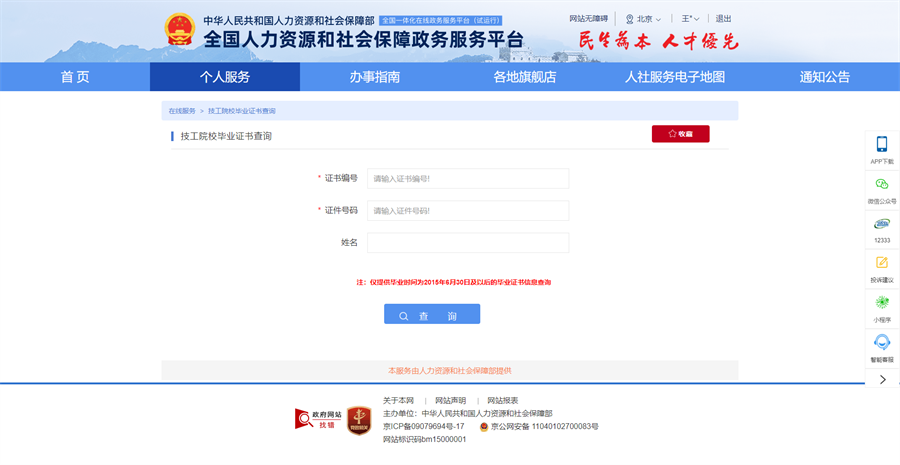Open the 办事指南 navigation tab

[375, 77]
